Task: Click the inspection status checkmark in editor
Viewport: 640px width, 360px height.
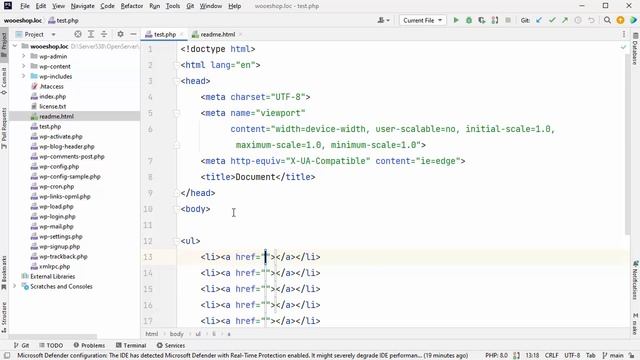Action: click(x=623, y=47)
